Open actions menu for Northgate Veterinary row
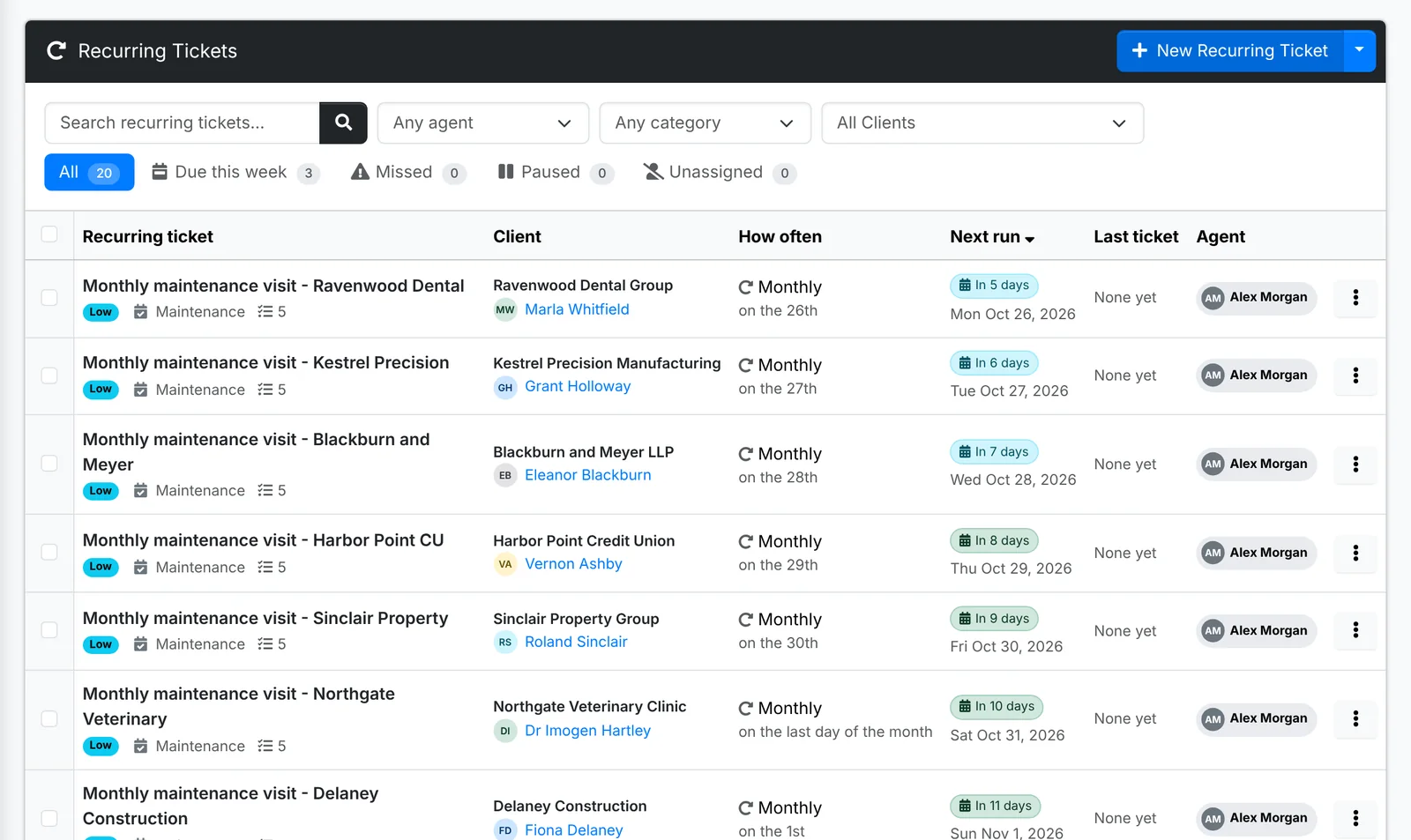The image size is (1411, 840). point(1355,718)
